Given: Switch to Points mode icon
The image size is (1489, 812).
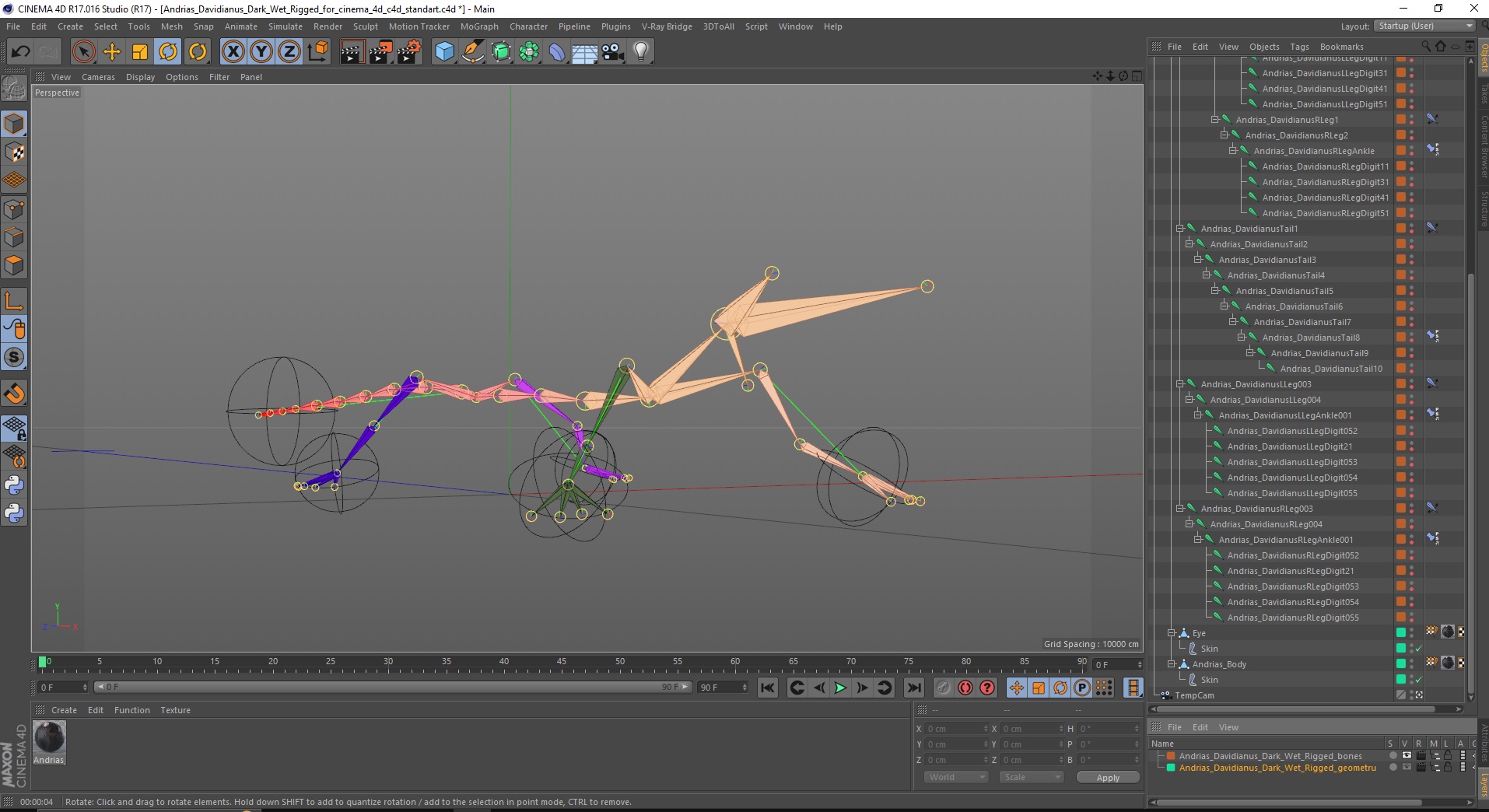Looking at the screenshot, I should [x=14, y=209].
